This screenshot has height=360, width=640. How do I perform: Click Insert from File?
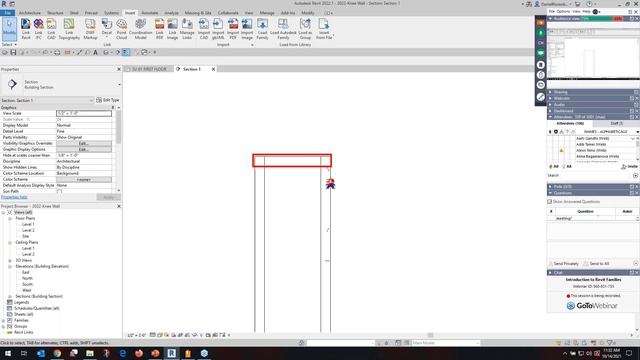tap(324, 29)
